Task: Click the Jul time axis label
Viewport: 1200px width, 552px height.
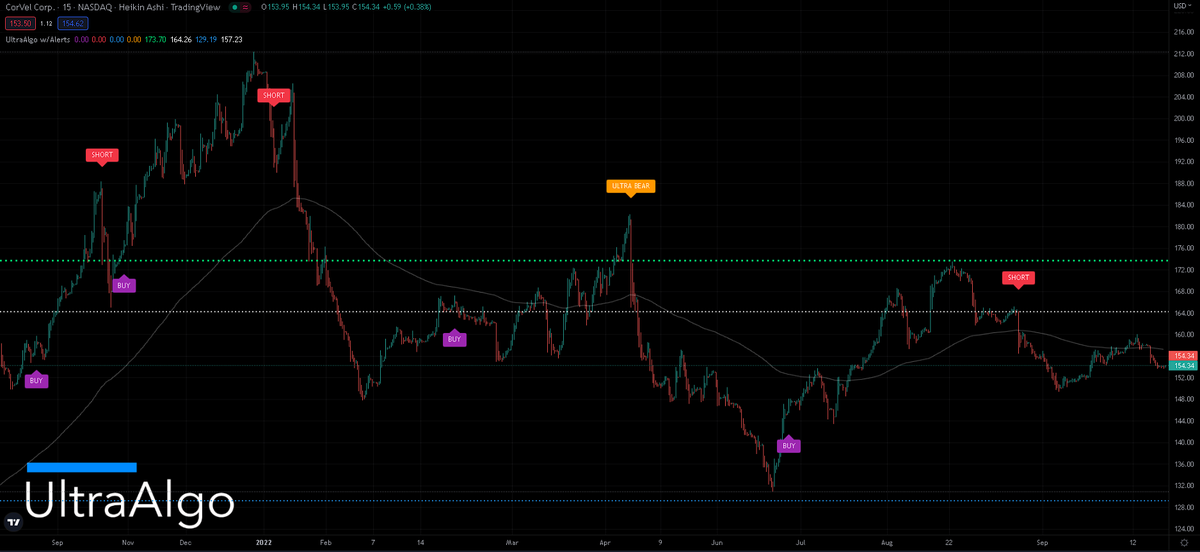Action: click(x=801, y=541)
